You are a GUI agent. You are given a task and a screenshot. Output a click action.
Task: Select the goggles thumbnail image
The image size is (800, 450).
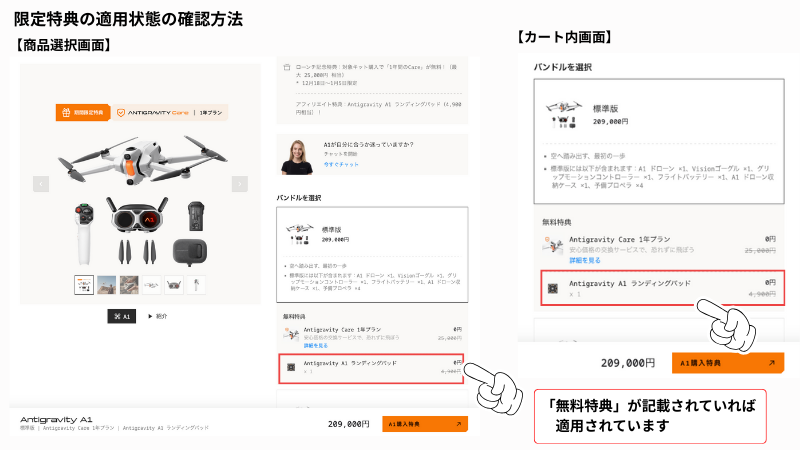pyautogui.click(x=174, y=285)
